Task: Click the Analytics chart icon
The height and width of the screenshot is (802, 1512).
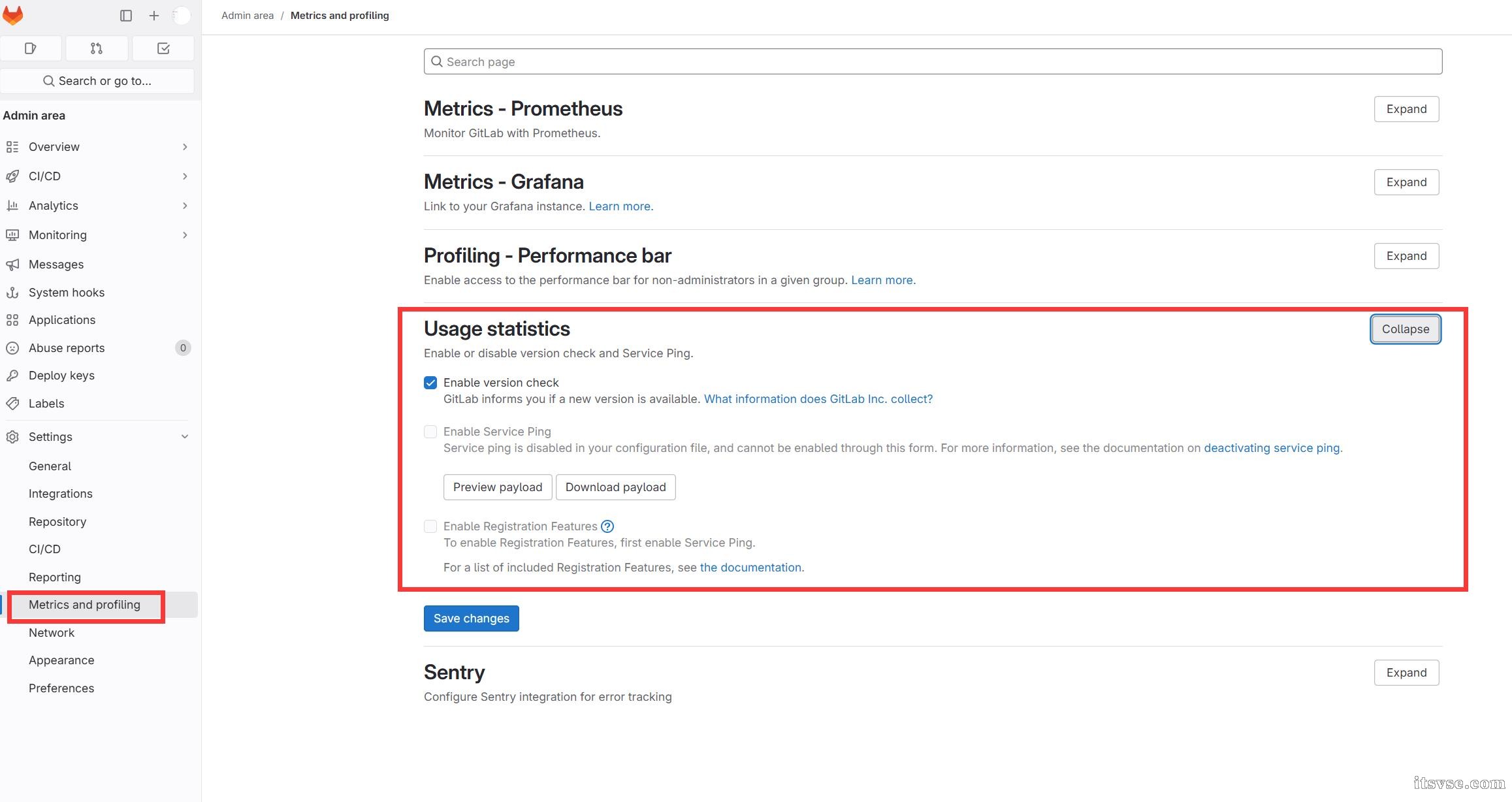Action: click(x=12, y=206)
